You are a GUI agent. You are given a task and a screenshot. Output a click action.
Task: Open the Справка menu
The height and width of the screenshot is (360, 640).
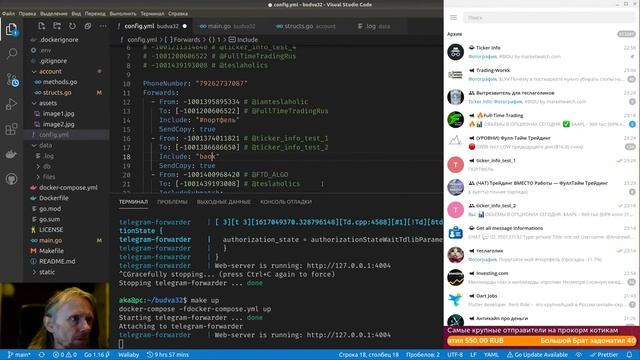178,13
